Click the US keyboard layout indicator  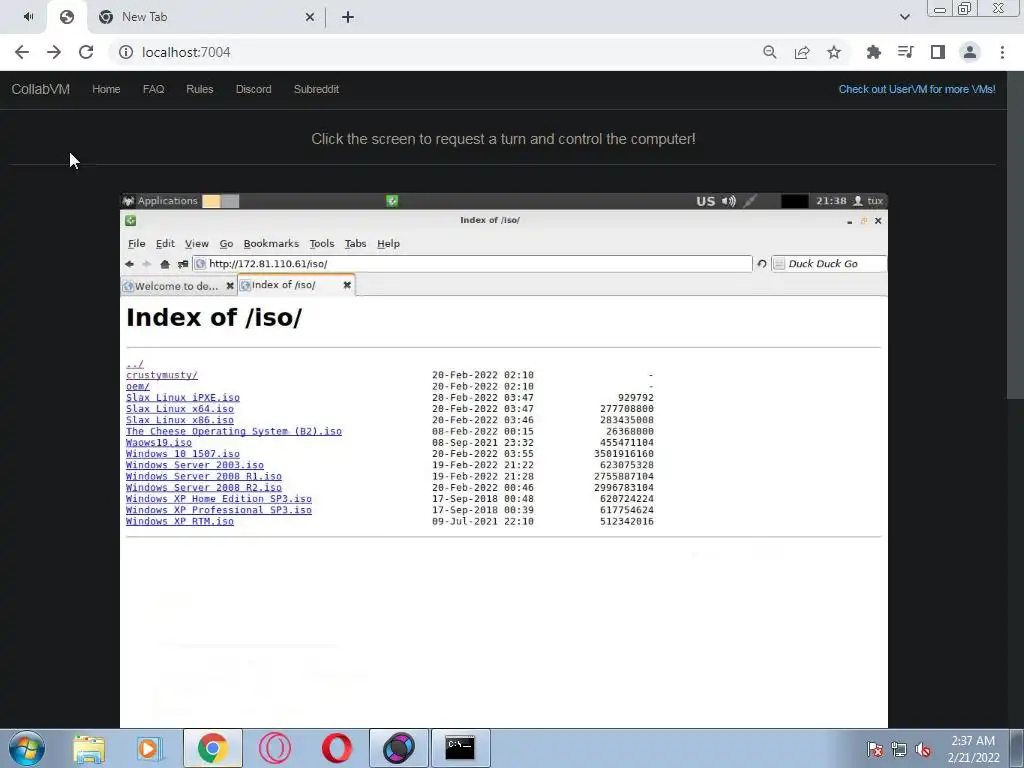705,201
